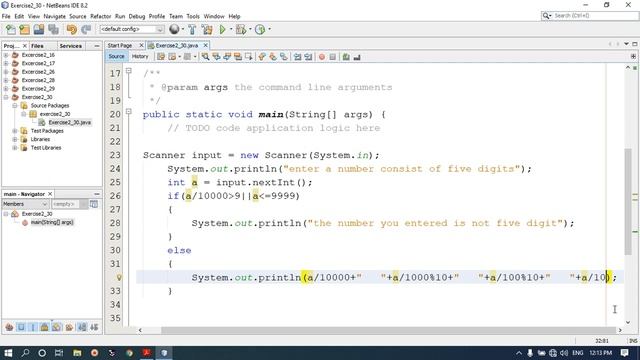Open the Navigate menu
Image resolution: width=640 pixels, height=360 pixels.
tap(54, 16)
